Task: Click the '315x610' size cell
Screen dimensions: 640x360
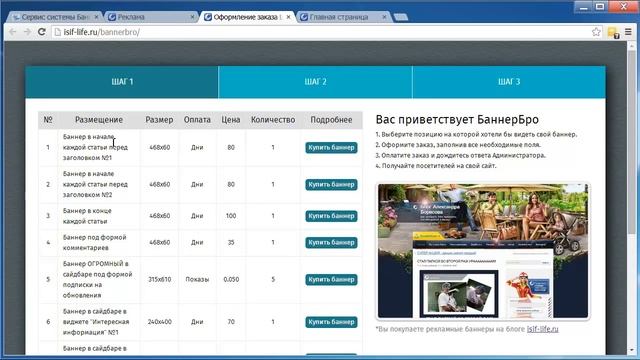Action: coord(160,280)
